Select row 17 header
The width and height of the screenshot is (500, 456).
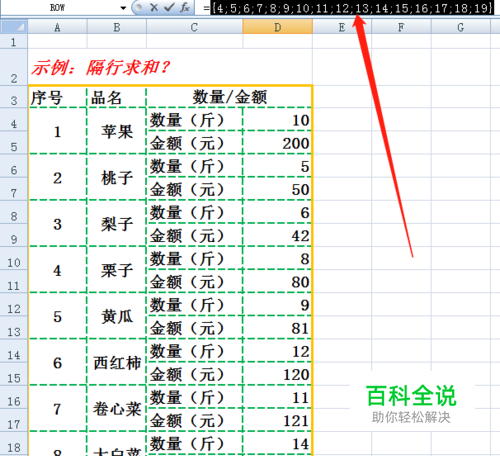pos(14,420)
